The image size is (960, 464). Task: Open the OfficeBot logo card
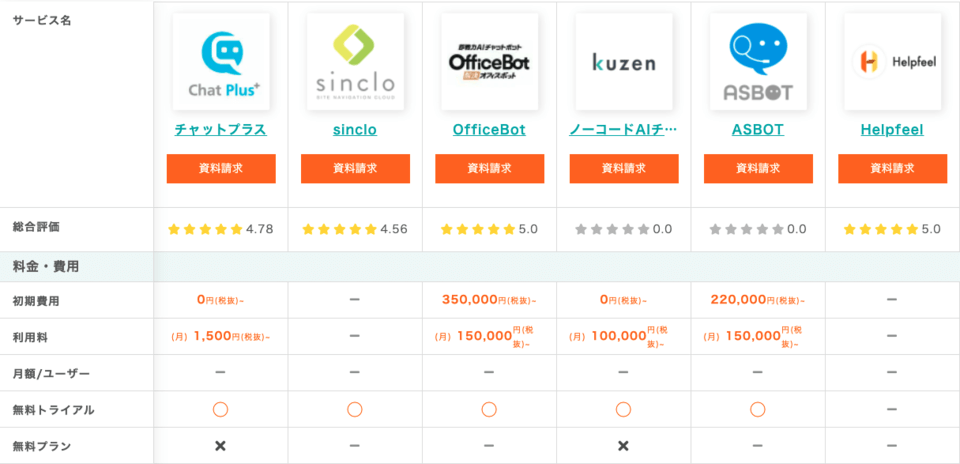point(490,62)
